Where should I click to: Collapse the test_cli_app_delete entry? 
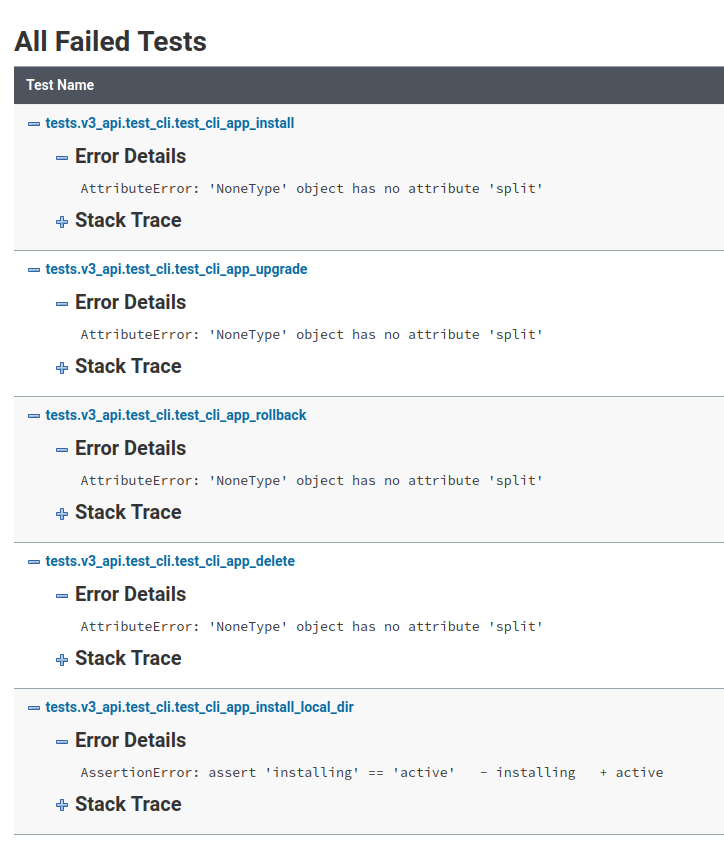point(32,561)
